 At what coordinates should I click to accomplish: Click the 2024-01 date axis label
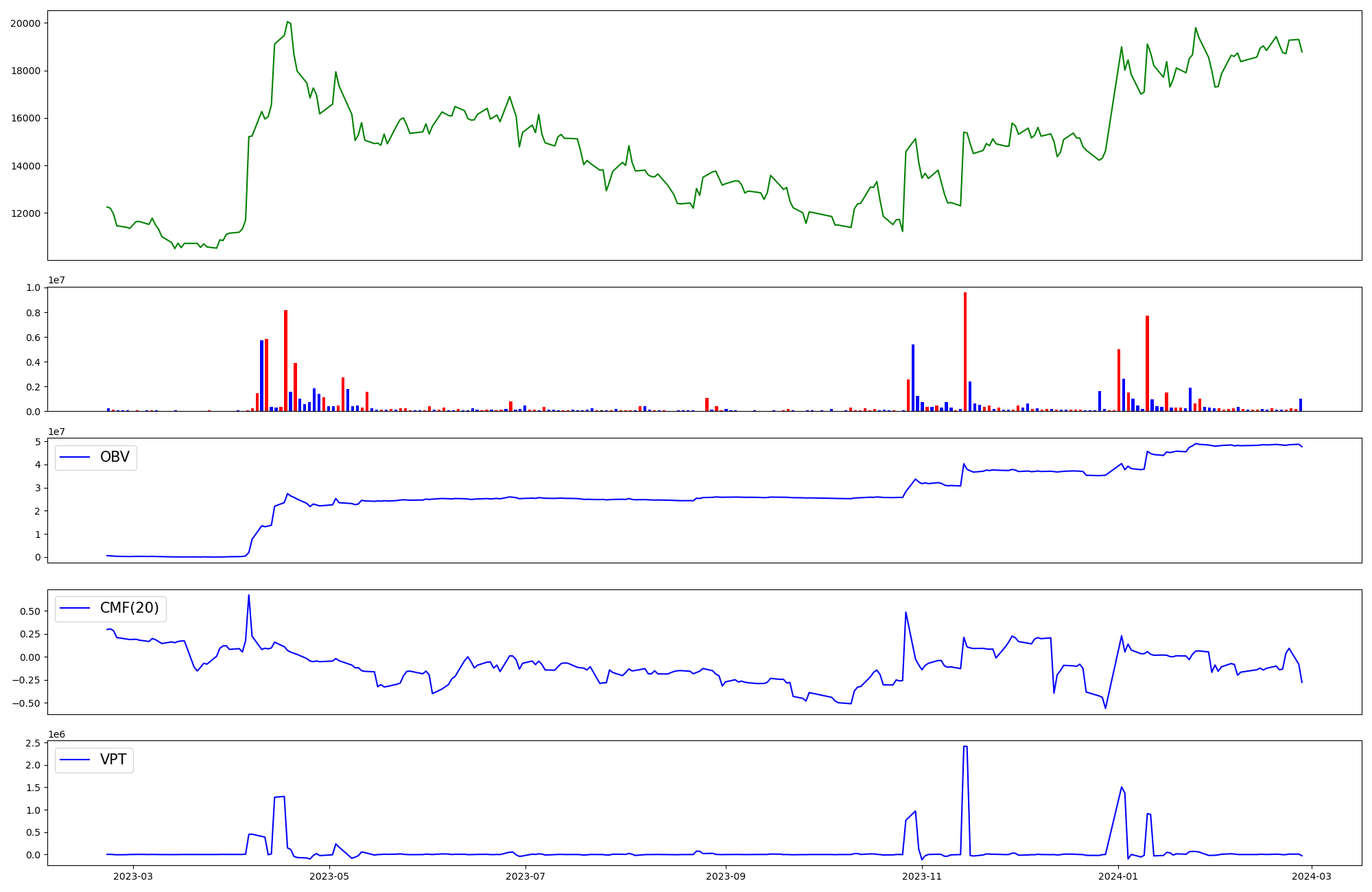(x=1118, y=876)
